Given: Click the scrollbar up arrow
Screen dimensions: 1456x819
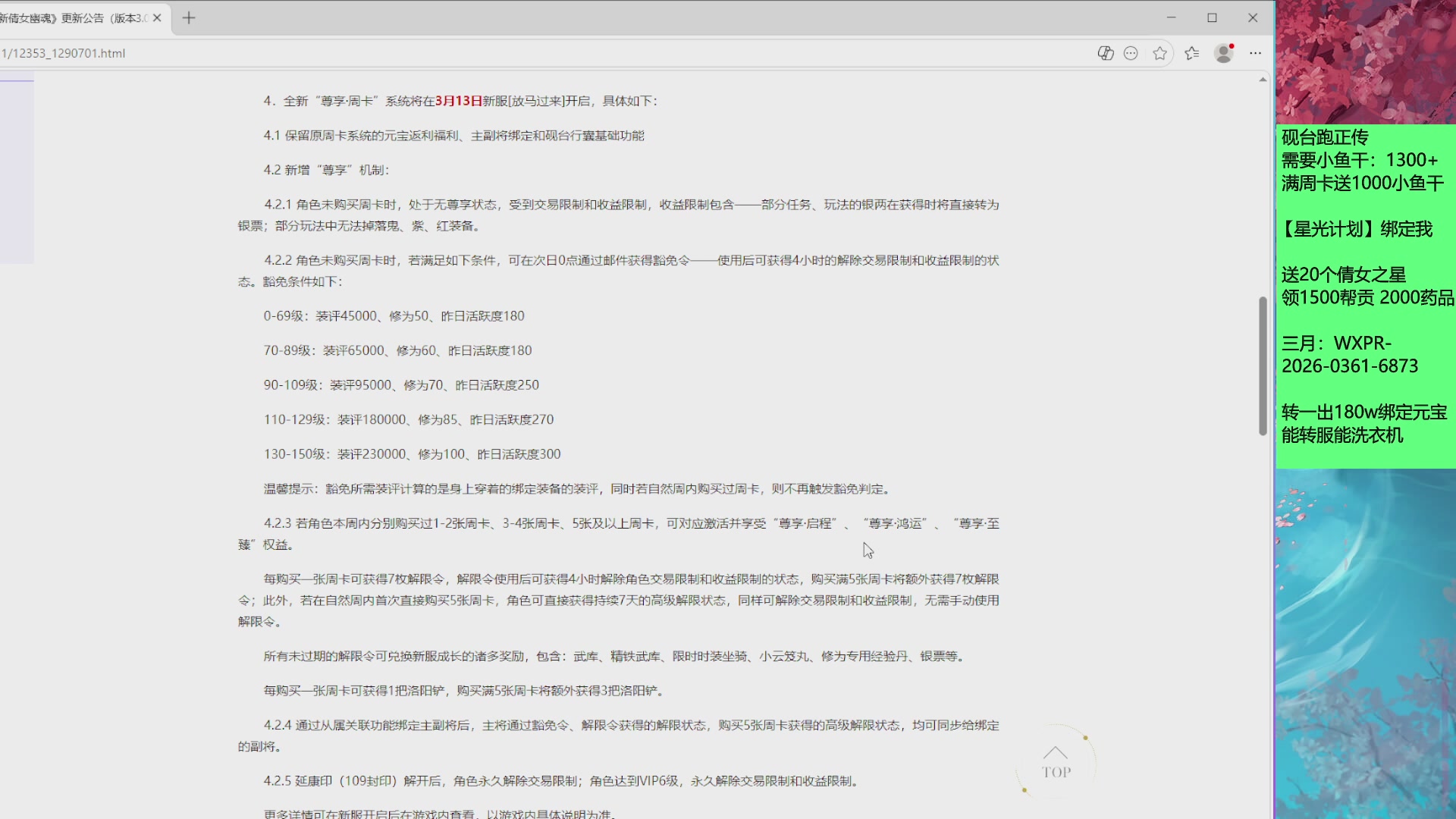Looking at the screenshot, I should point(1263,80).
